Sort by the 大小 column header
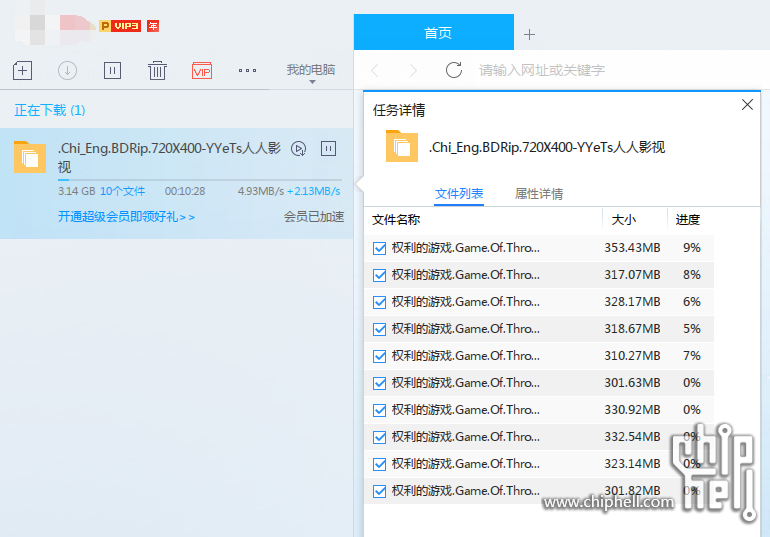Screen dimensions: 770x537 (623, 219)
